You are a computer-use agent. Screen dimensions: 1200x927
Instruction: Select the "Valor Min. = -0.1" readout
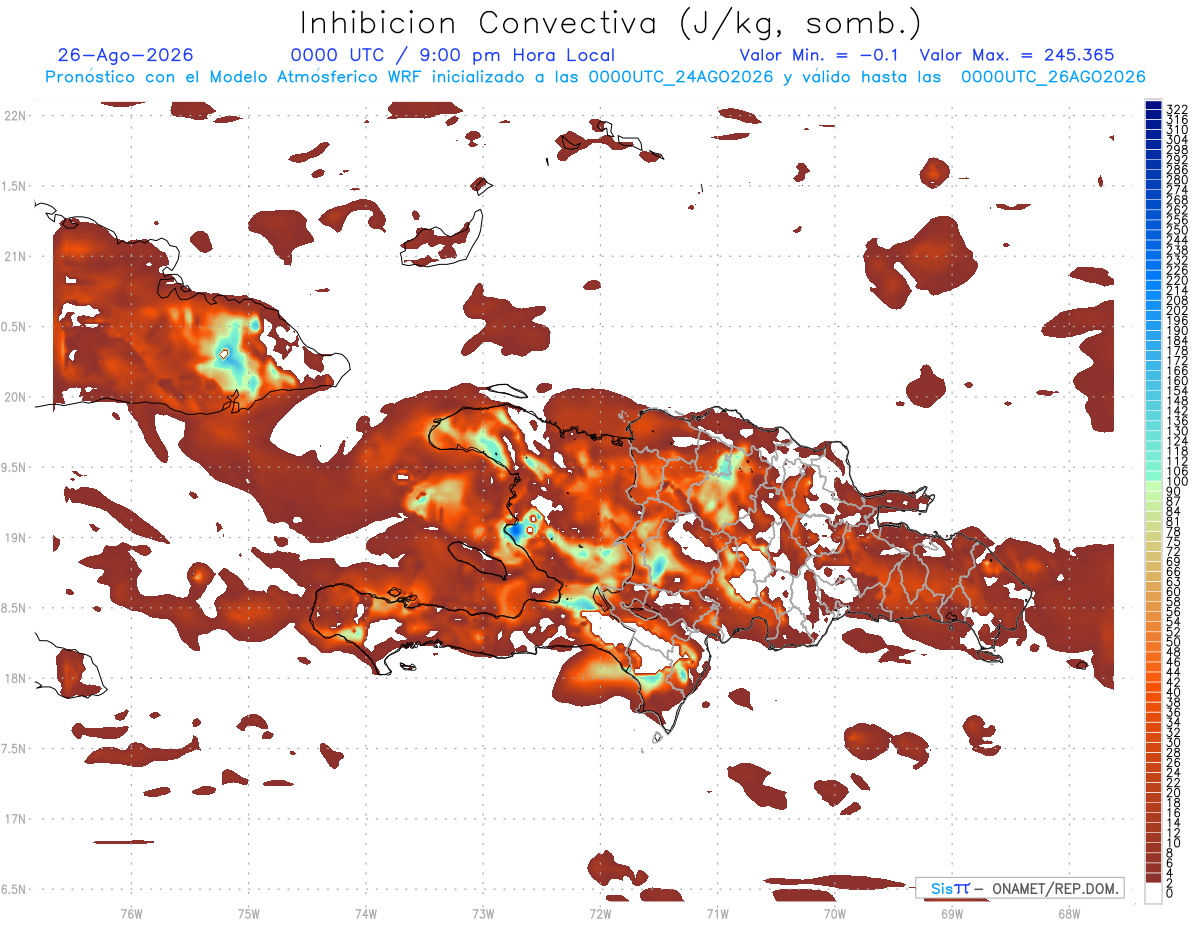(821, 55)
